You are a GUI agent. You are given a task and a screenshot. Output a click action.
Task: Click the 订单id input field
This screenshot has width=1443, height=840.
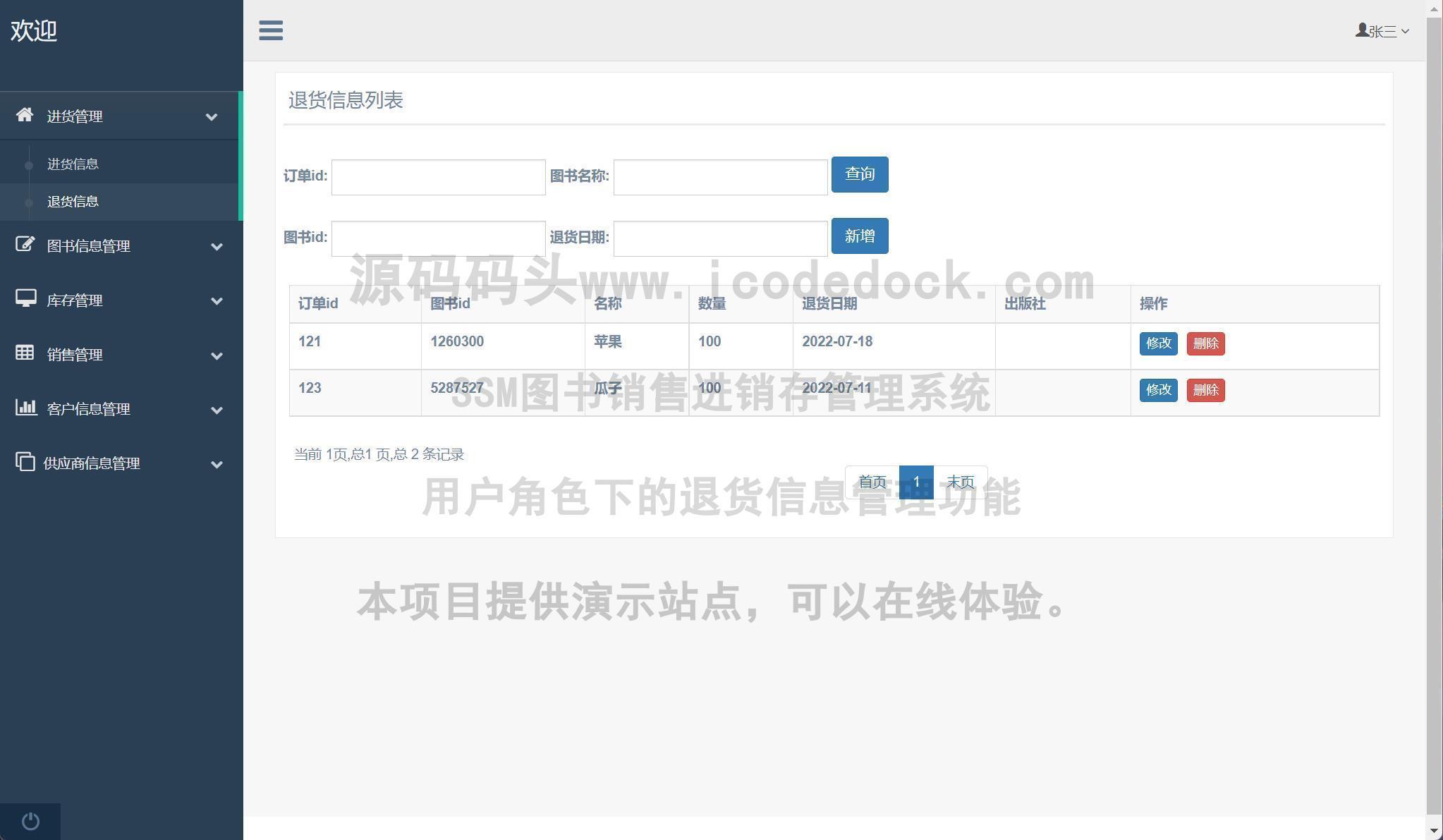(x=438, y=177)
